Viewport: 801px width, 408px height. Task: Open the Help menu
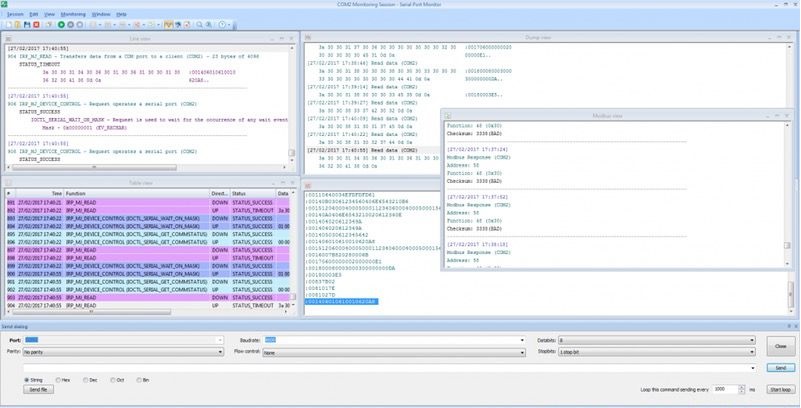click(x=121, y=14)
